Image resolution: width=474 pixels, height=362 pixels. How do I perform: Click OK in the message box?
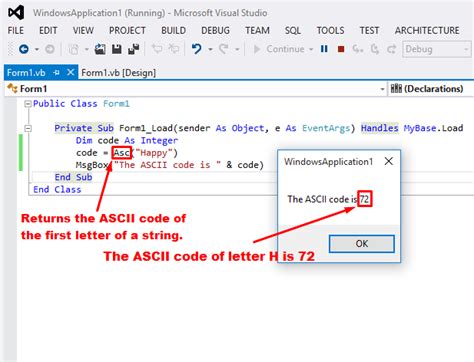(362, 244)
